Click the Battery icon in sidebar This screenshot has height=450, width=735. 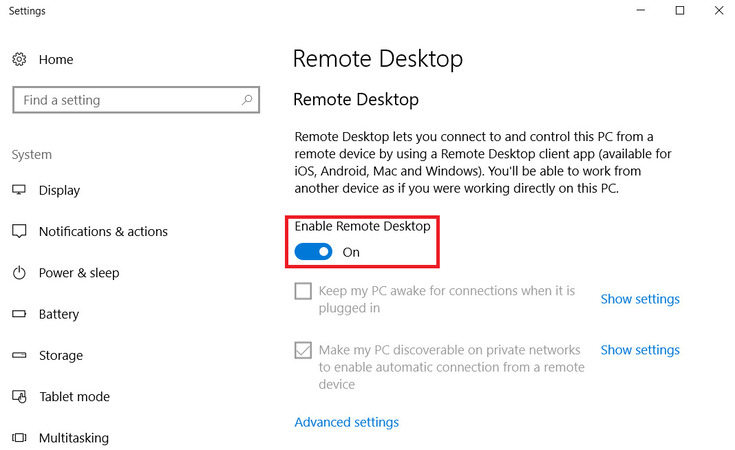(19, 314)
